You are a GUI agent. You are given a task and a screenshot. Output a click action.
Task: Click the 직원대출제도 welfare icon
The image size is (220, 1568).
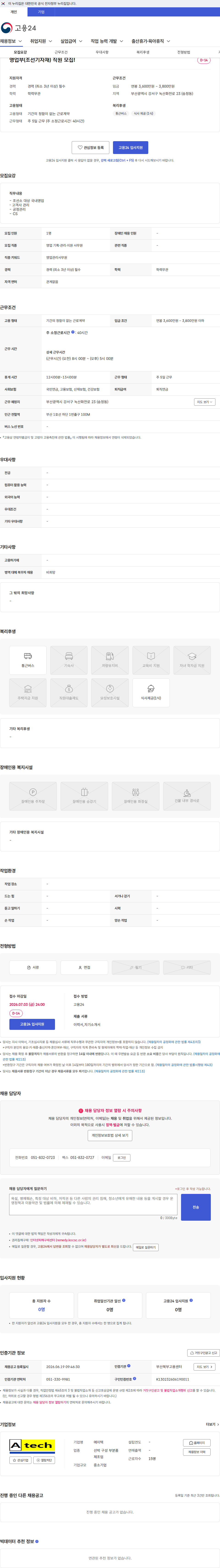tap(69, 693)
